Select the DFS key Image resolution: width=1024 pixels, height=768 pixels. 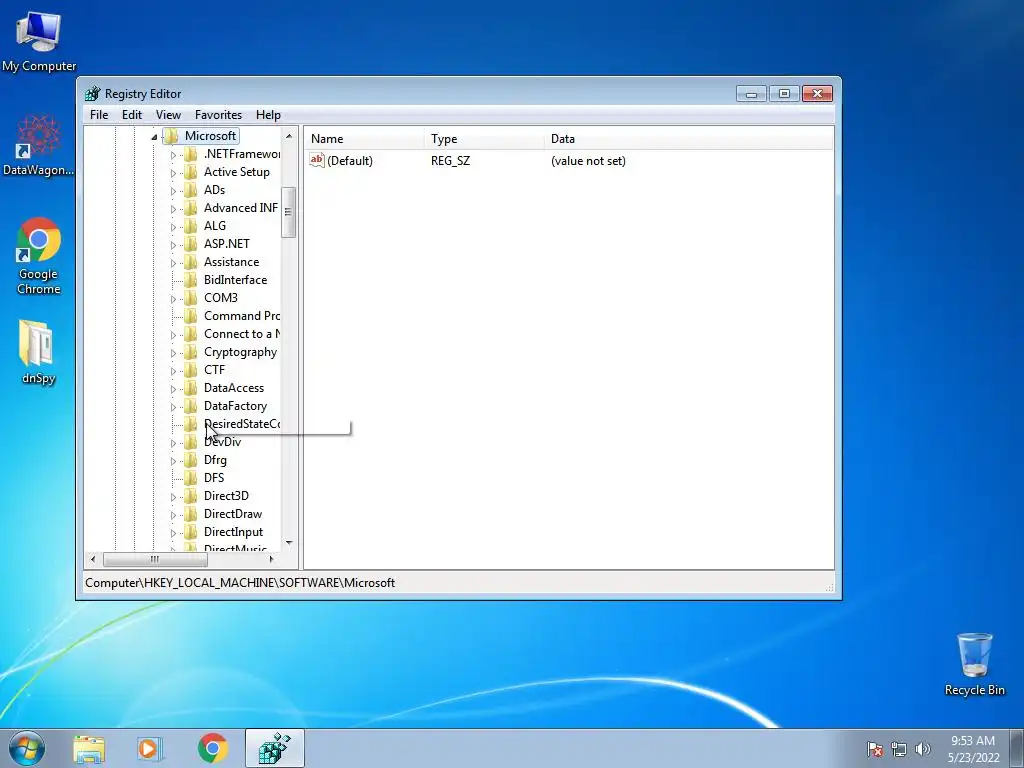(x=214, y=477)
